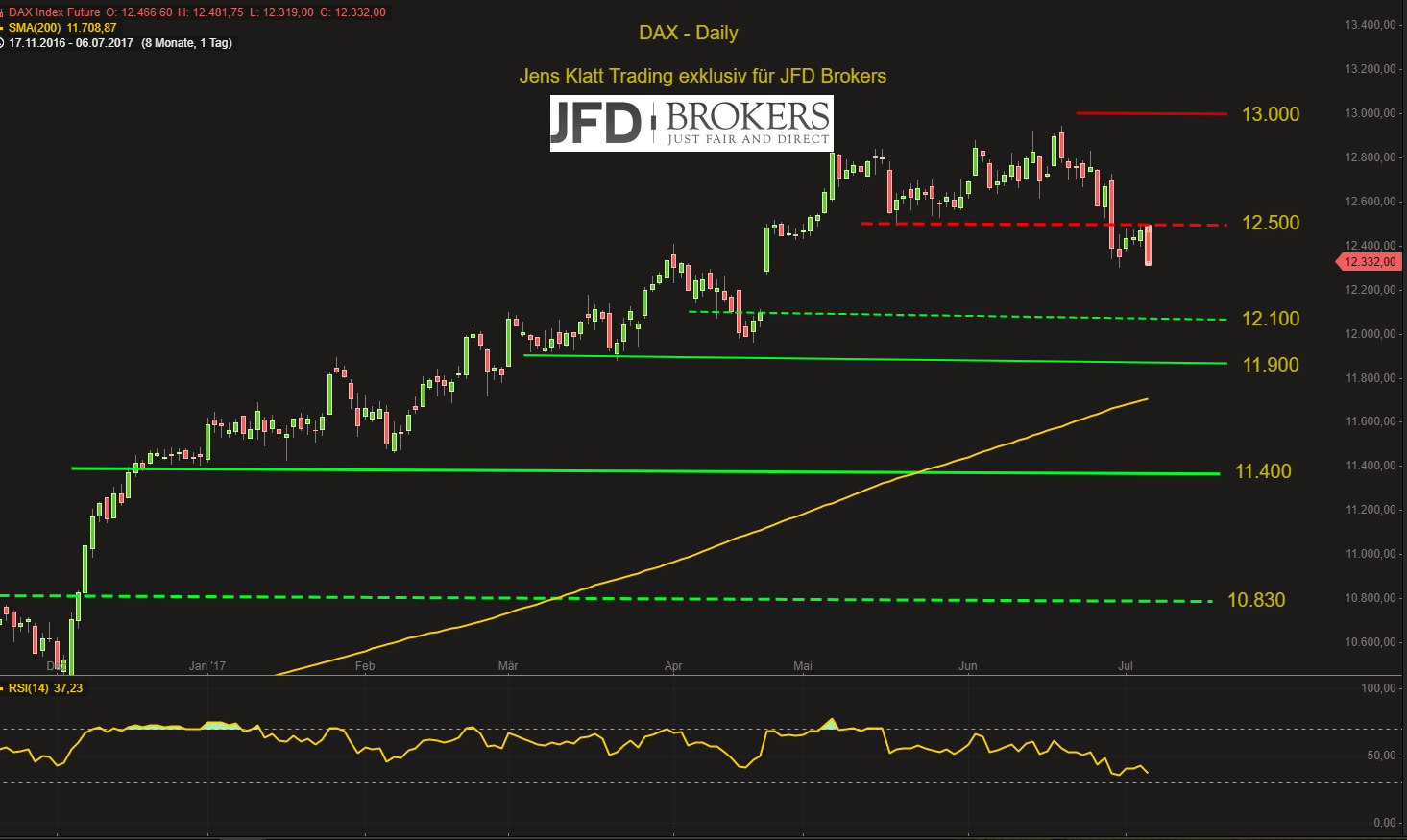Click the 10.600,00 price axis label

point(1371,642)
